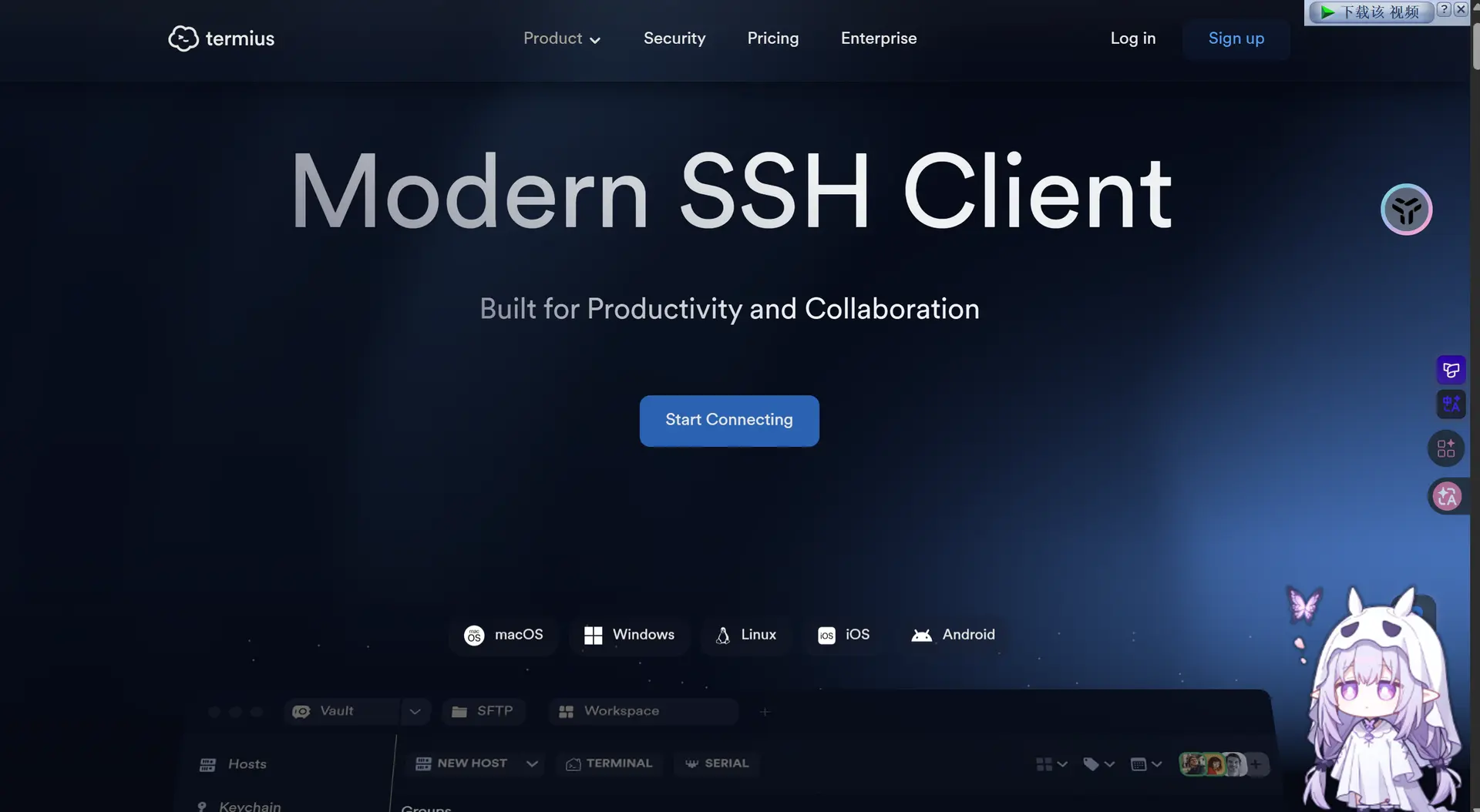Click the Windows logo icon
This screenshot has height=812, width=1480.
click(593, 636)
